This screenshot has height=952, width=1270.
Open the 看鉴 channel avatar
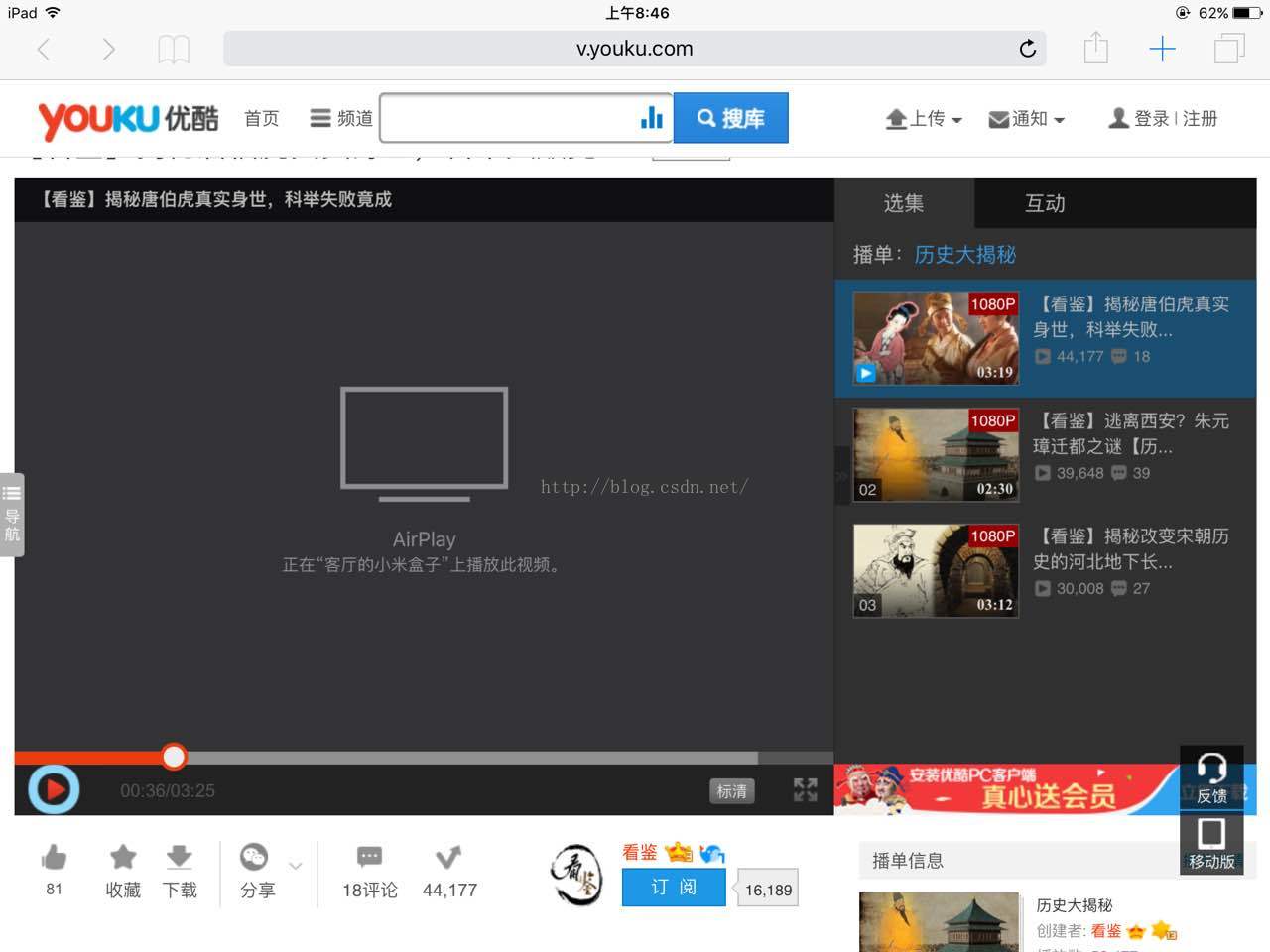click(x=576, y=874)
